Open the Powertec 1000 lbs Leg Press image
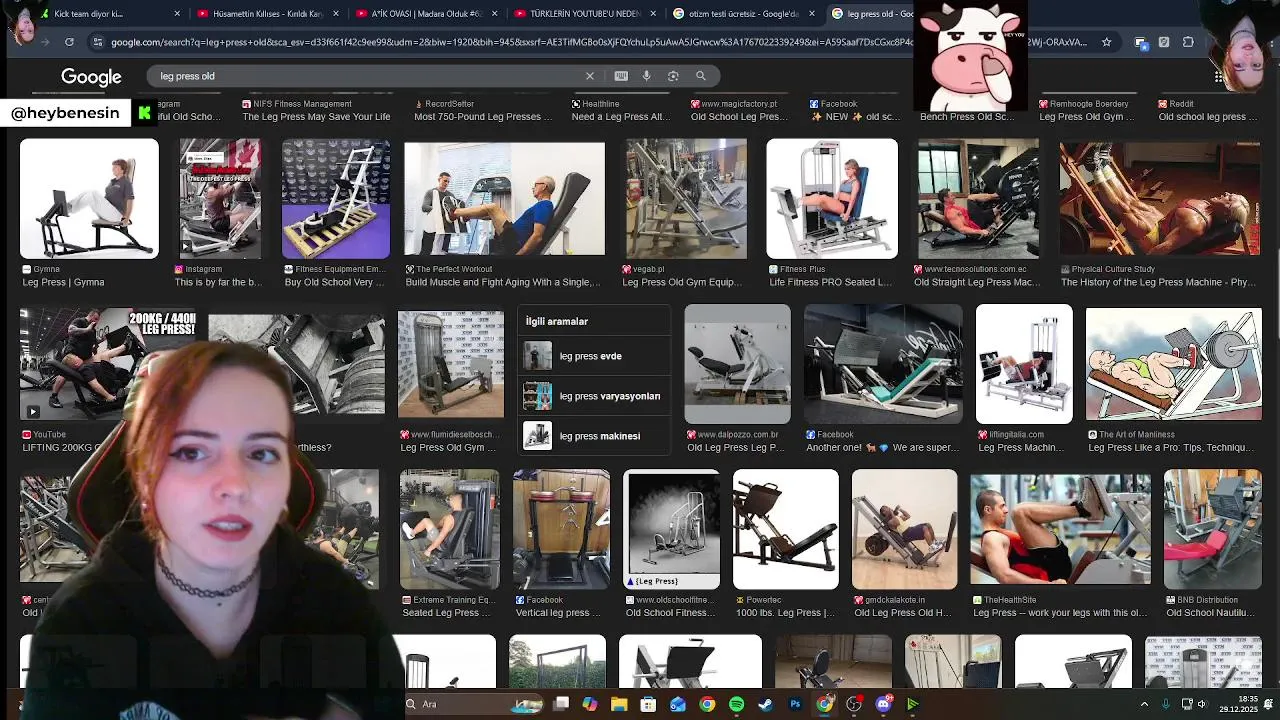Viewport: 1280px width, 720px height. click(x=786, y=529)
